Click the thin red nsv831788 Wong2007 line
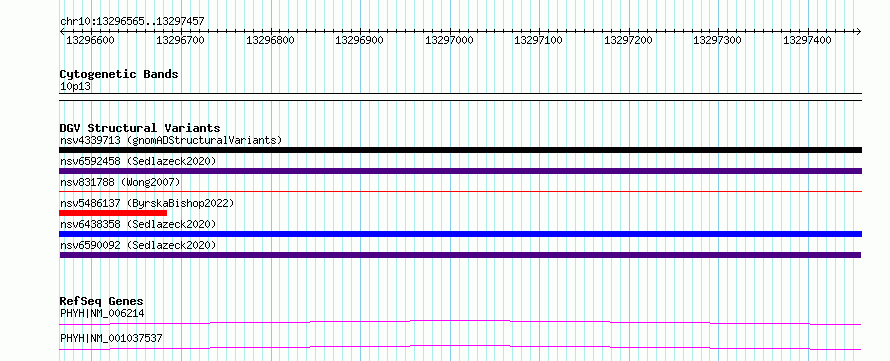890x361 pixels. tap(460, 192)
